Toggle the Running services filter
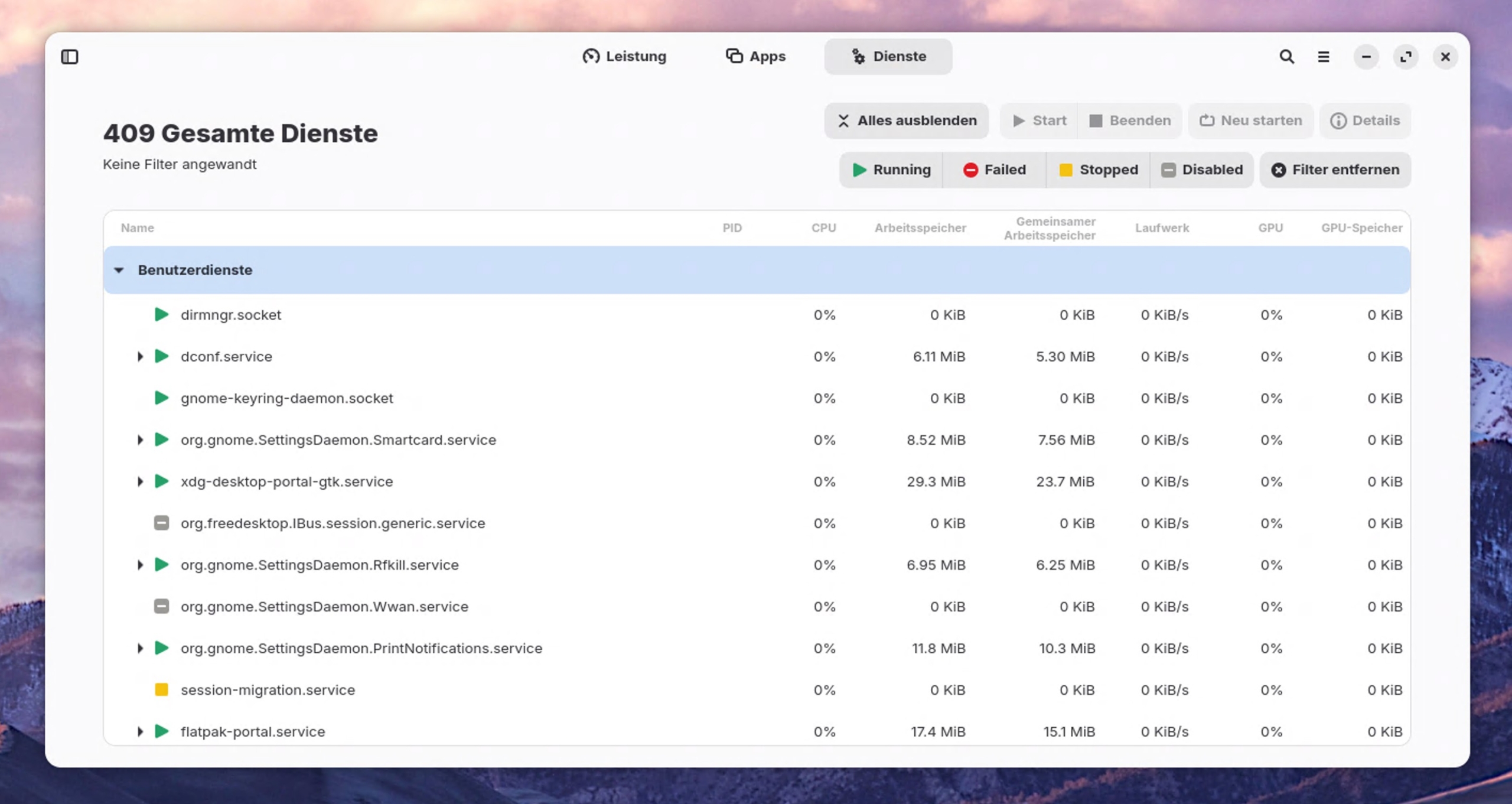Viewport: 1512px width, 804px height. (x=891, y=170)
